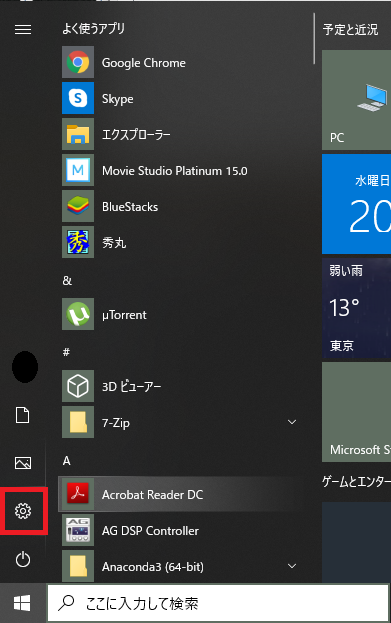Open µTorrent app icon

(78, 314)
